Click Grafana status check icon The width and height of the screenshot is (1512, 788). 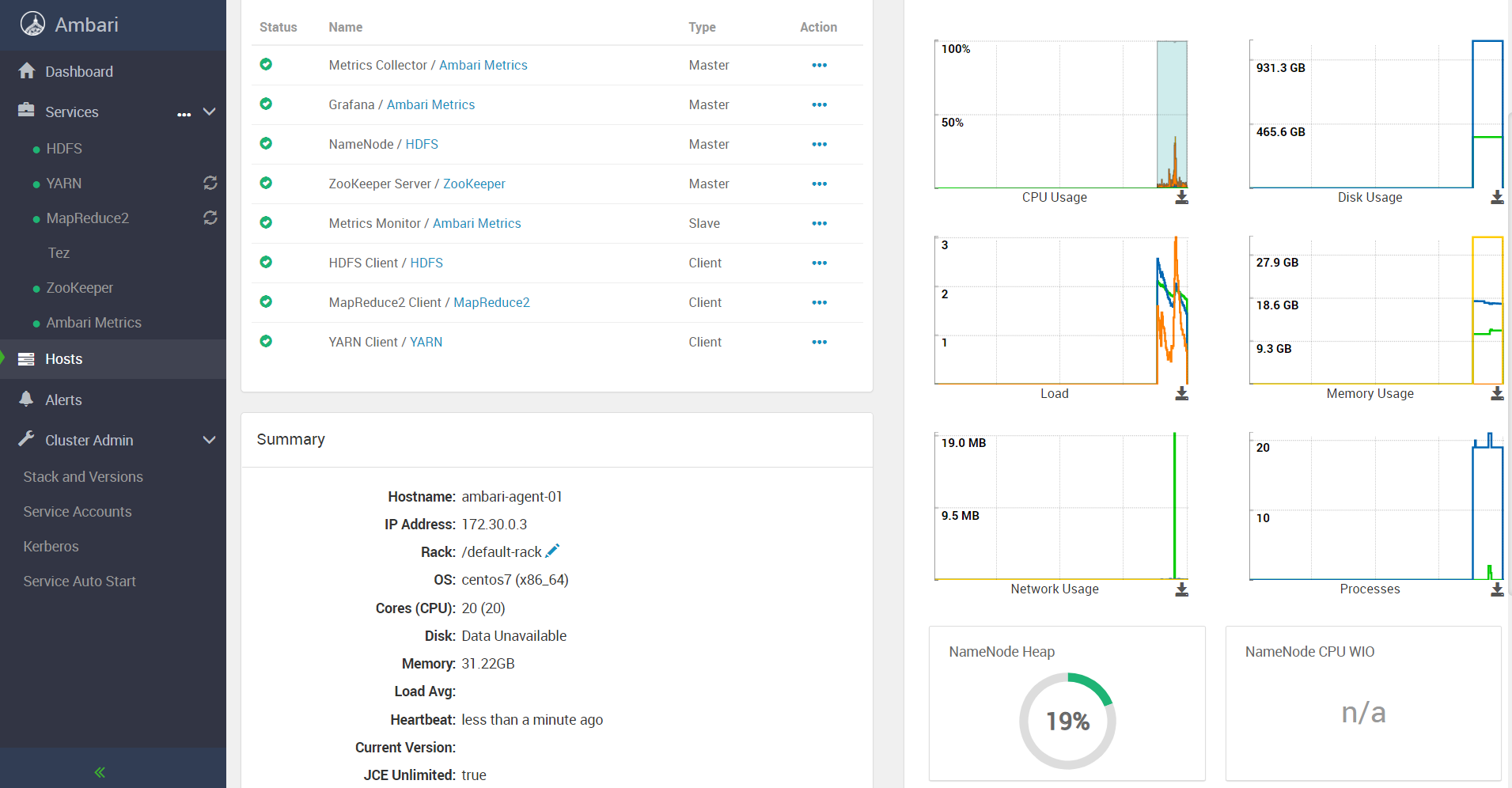coord(266,104)
